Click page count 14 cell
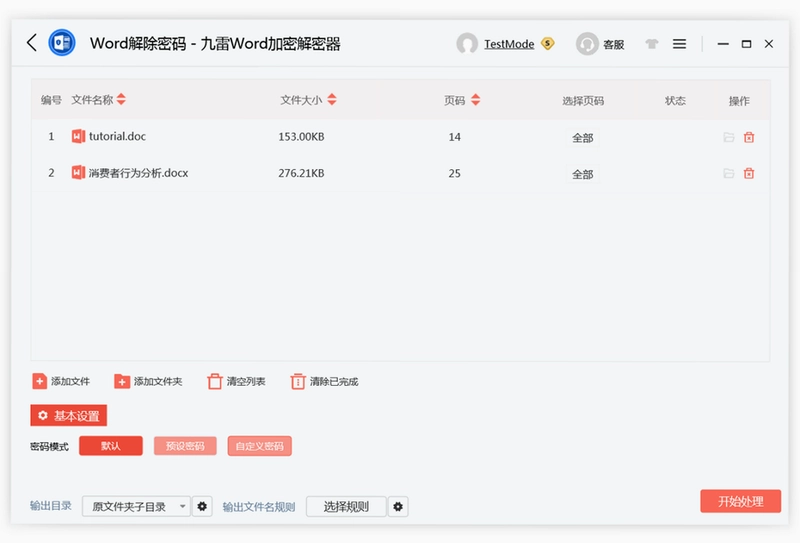Image resolution: width=800 pixels, height=543 pixels. point(455,137)
